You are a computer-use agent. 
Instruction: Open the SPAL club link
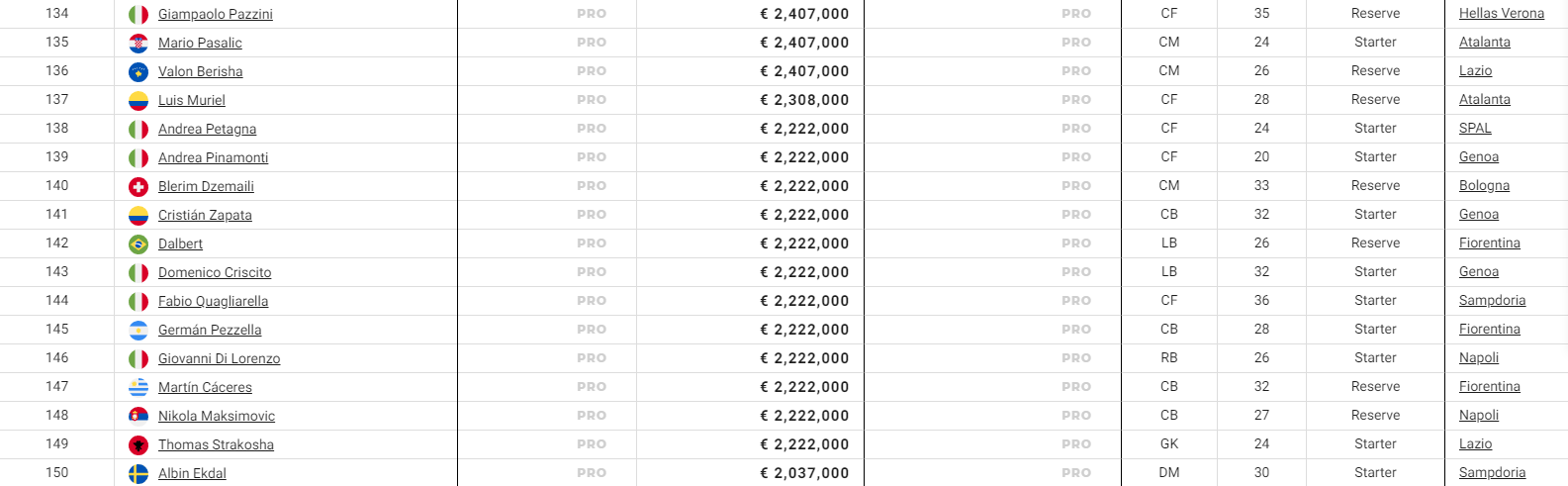coord(1475,128)
